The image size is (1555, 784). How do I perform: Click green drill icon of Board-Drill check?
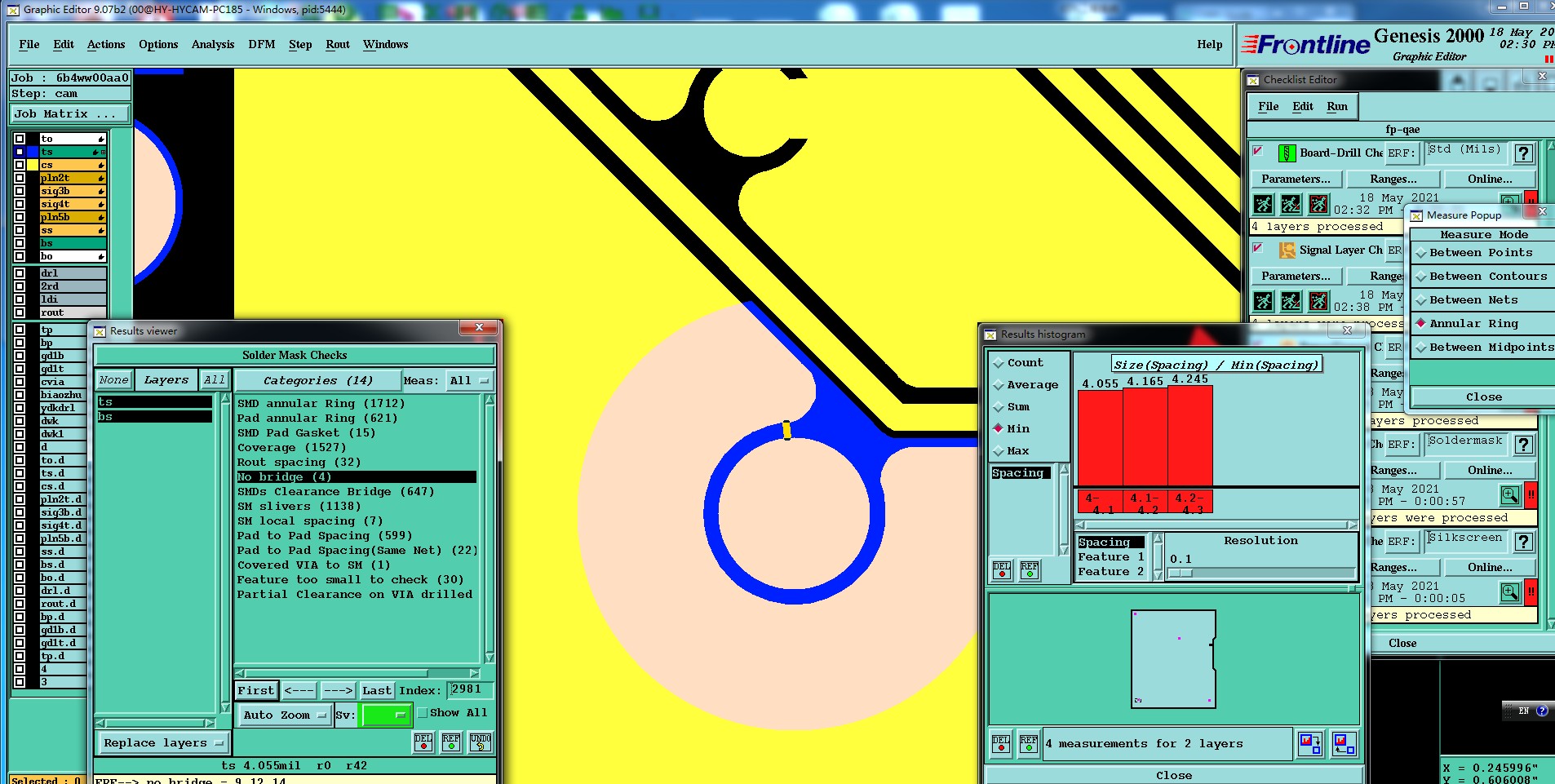[x=1287, y=153]
